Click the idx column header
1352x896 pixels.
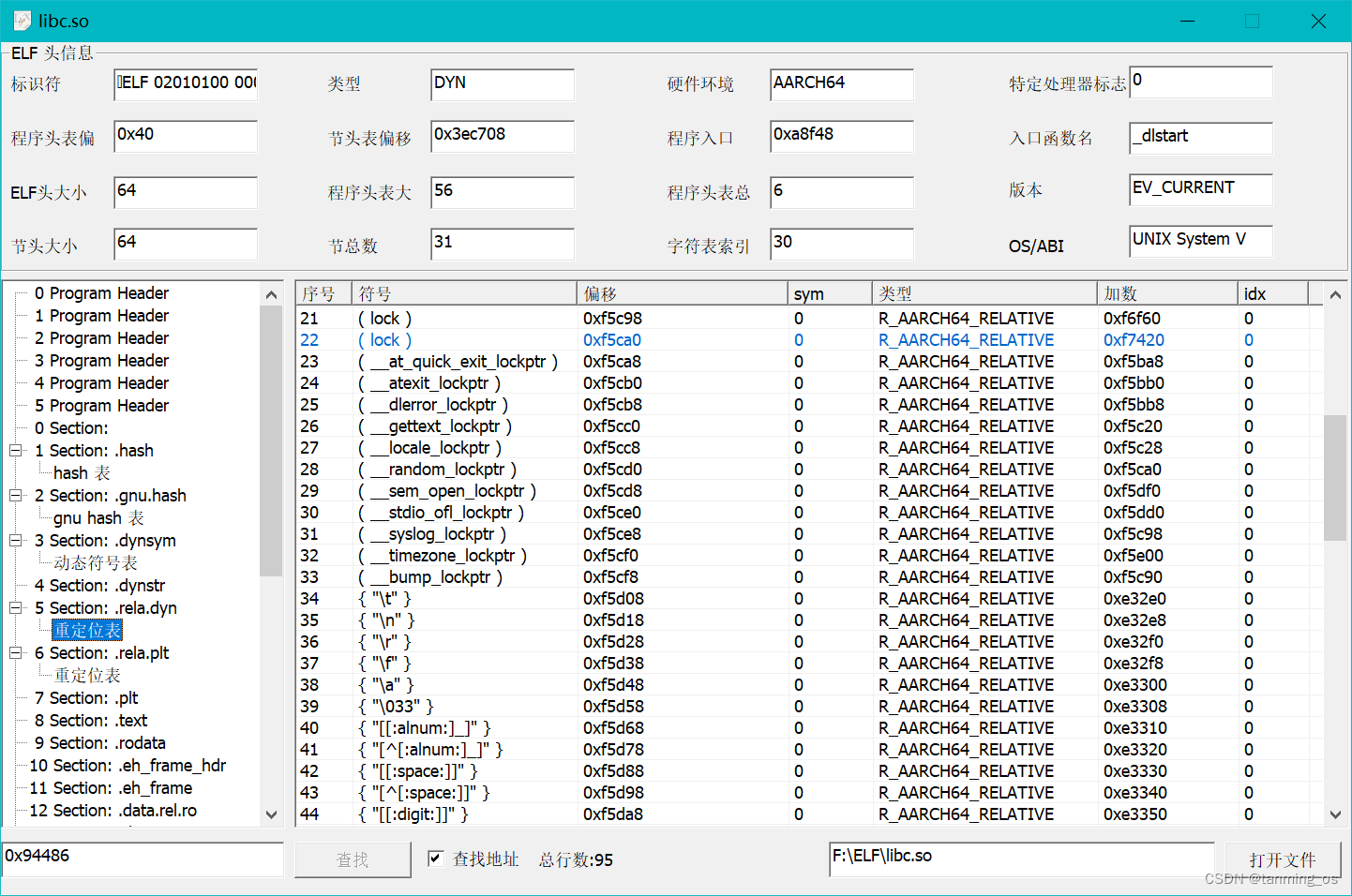coord(1272,293)
